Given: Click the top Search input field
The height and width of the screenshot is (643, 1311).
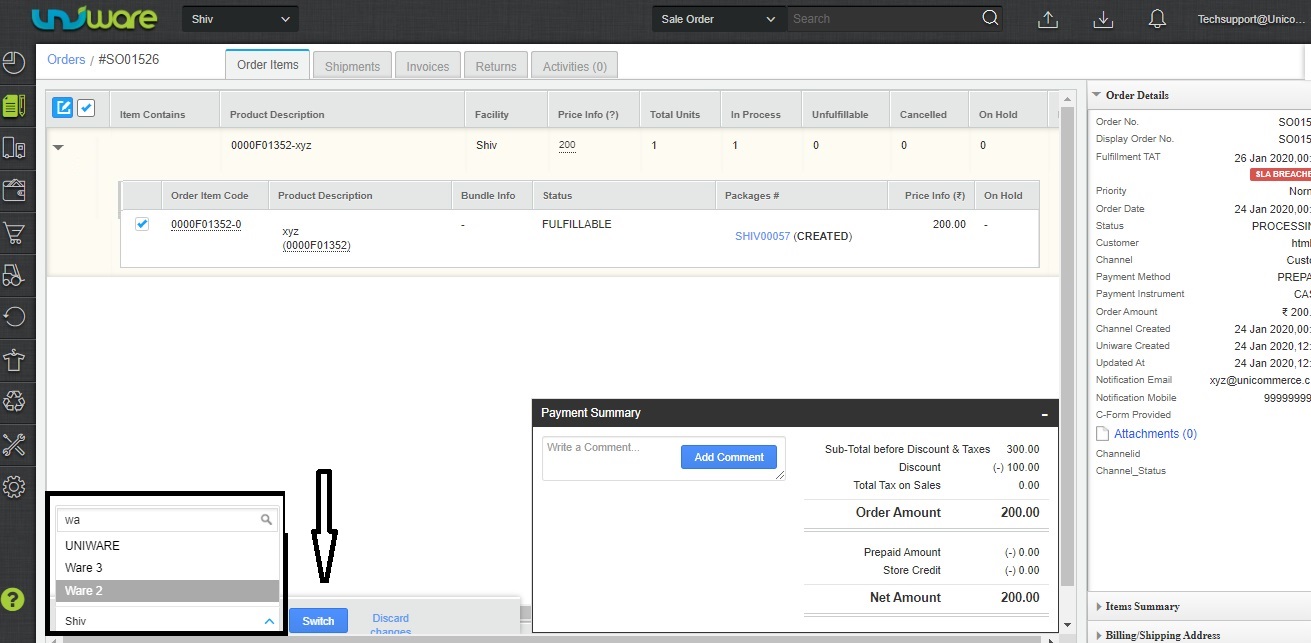Looking at the screenshot, I should pos(883,19).
